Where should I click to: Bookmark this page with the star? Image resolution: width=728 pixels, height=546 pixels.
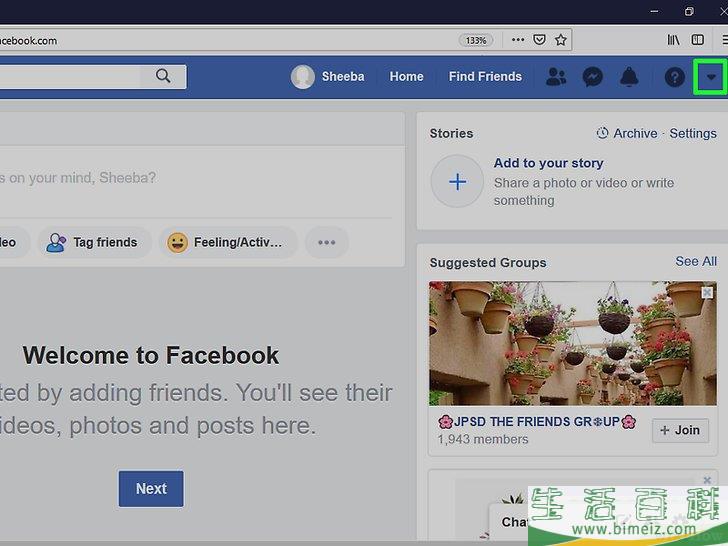(x=560, y=40)
